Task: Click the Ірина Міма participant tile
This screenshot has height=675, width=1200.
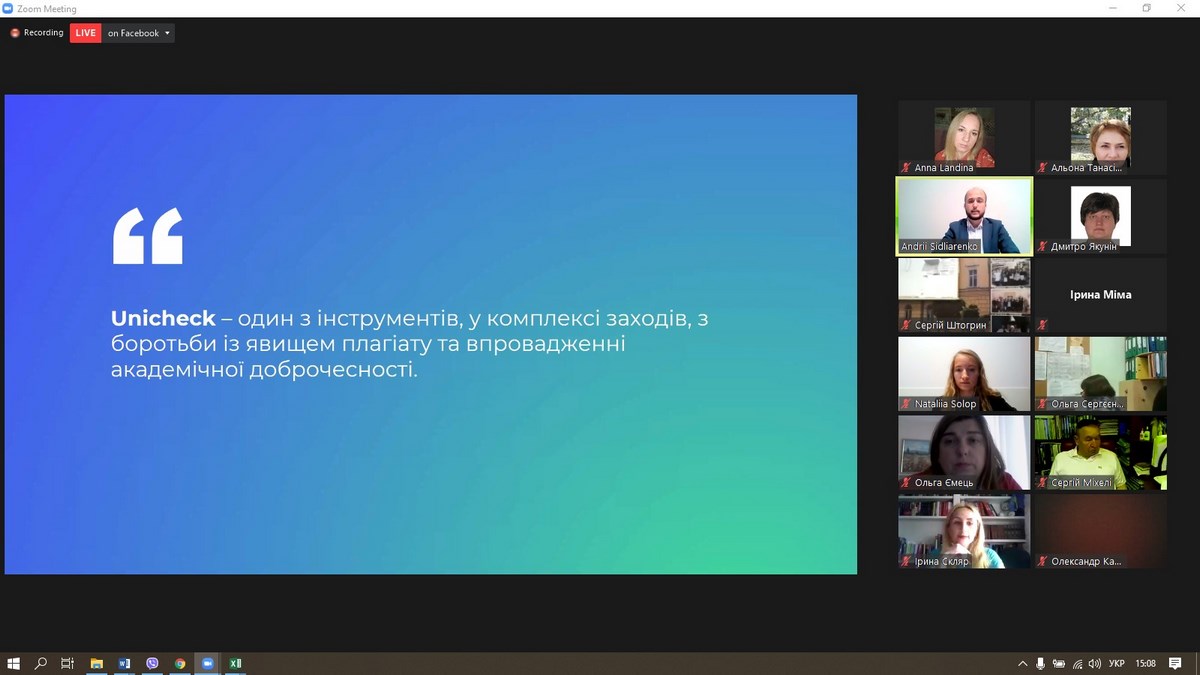Action: 1100,295
